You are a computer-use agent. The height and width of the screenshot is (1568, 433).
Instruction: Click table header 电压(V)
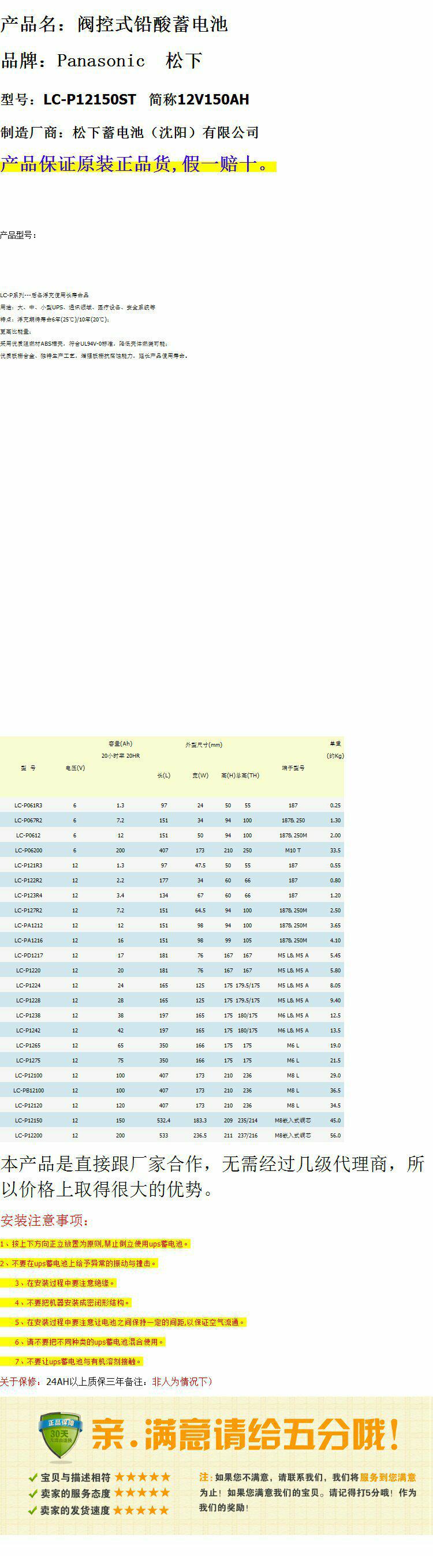75,768
